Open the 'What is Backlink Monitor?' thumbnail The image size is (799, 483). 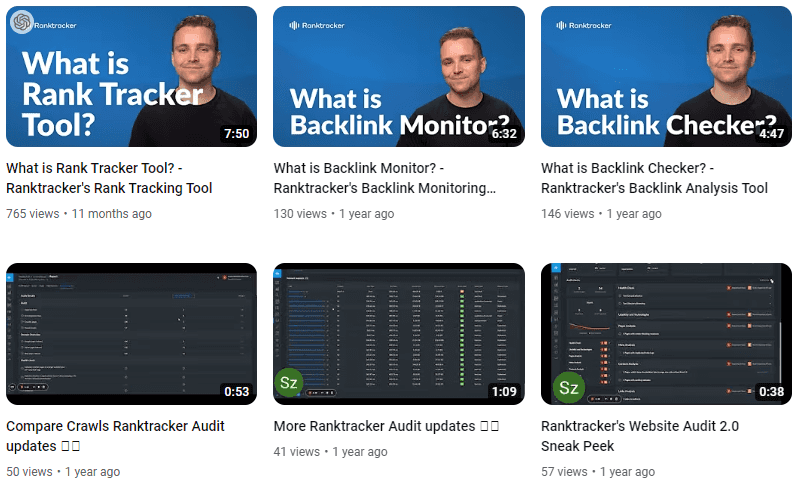pyautogui.click(x=399, y=76)
